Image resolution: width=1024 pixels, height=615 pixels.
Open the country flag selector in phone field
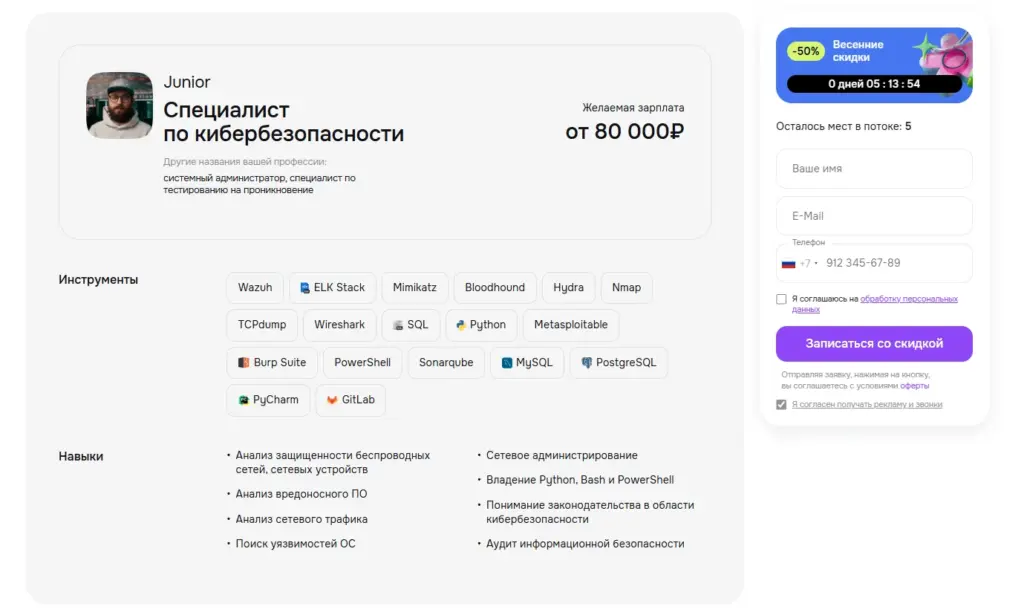point(789,262)
